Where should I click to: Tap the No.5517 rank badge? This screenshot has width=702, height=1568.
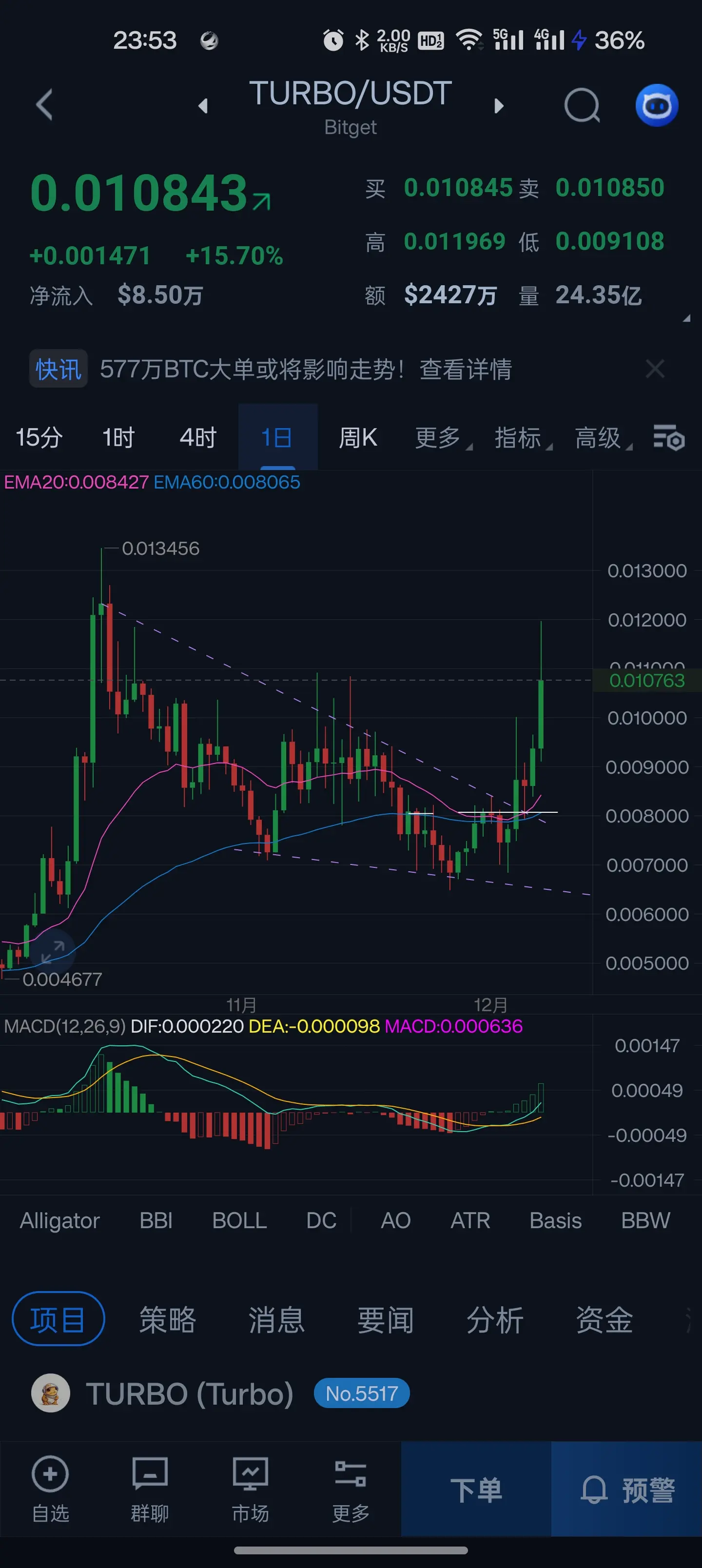362,1393
